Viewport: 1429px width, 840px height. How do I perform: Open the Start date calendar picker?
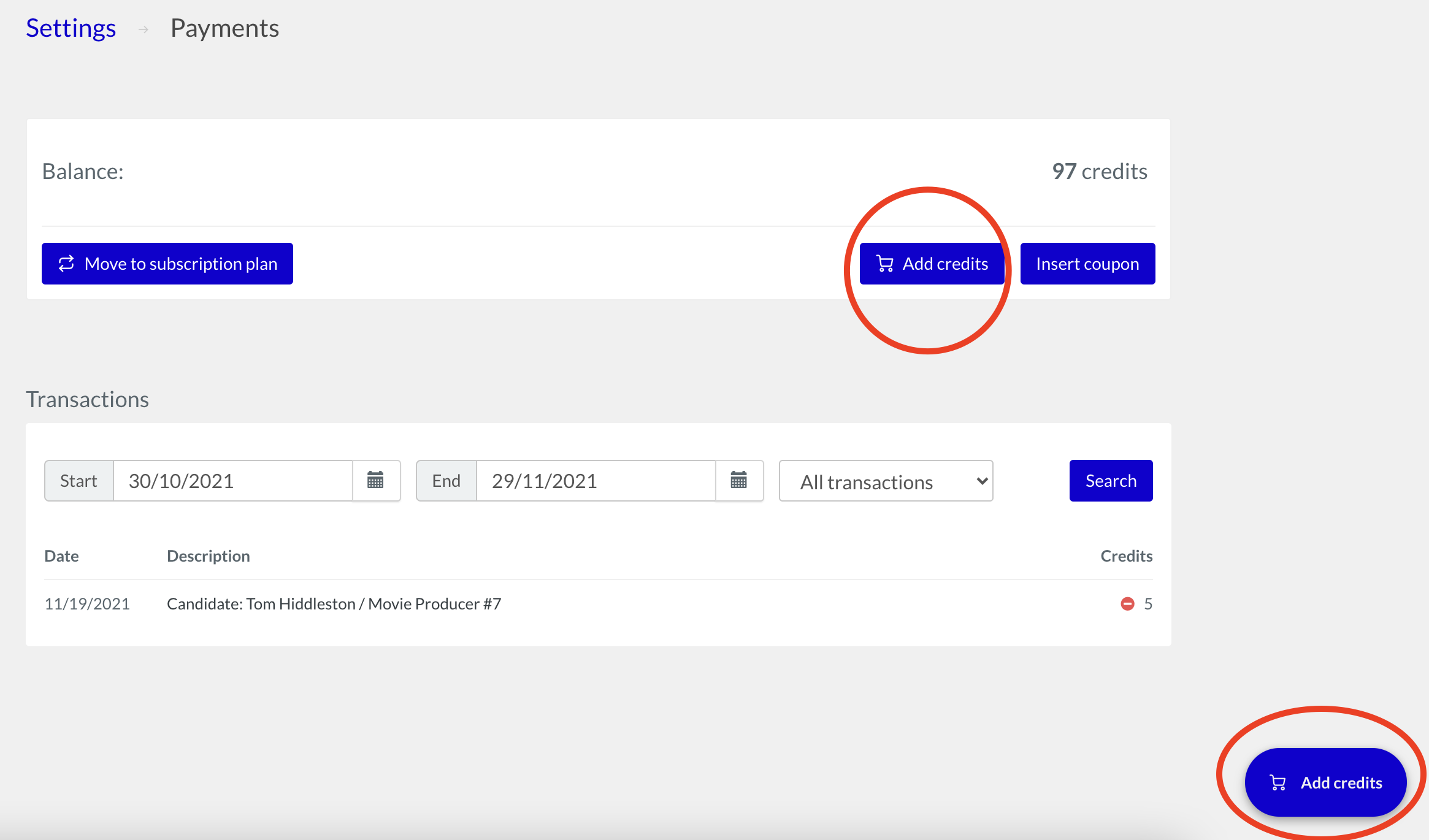coord(376,481)
